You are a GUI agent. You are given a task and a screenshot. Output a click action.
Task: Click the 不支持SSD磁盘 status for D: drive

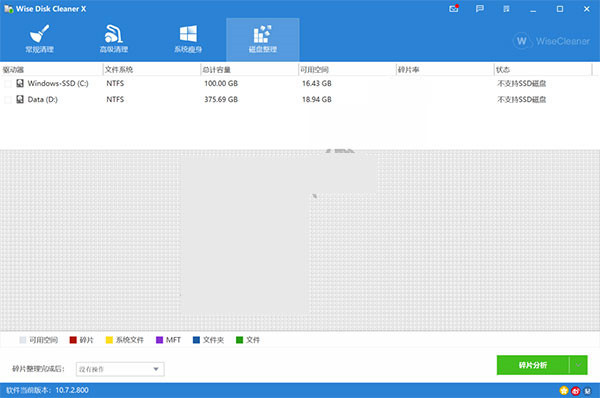522,100
